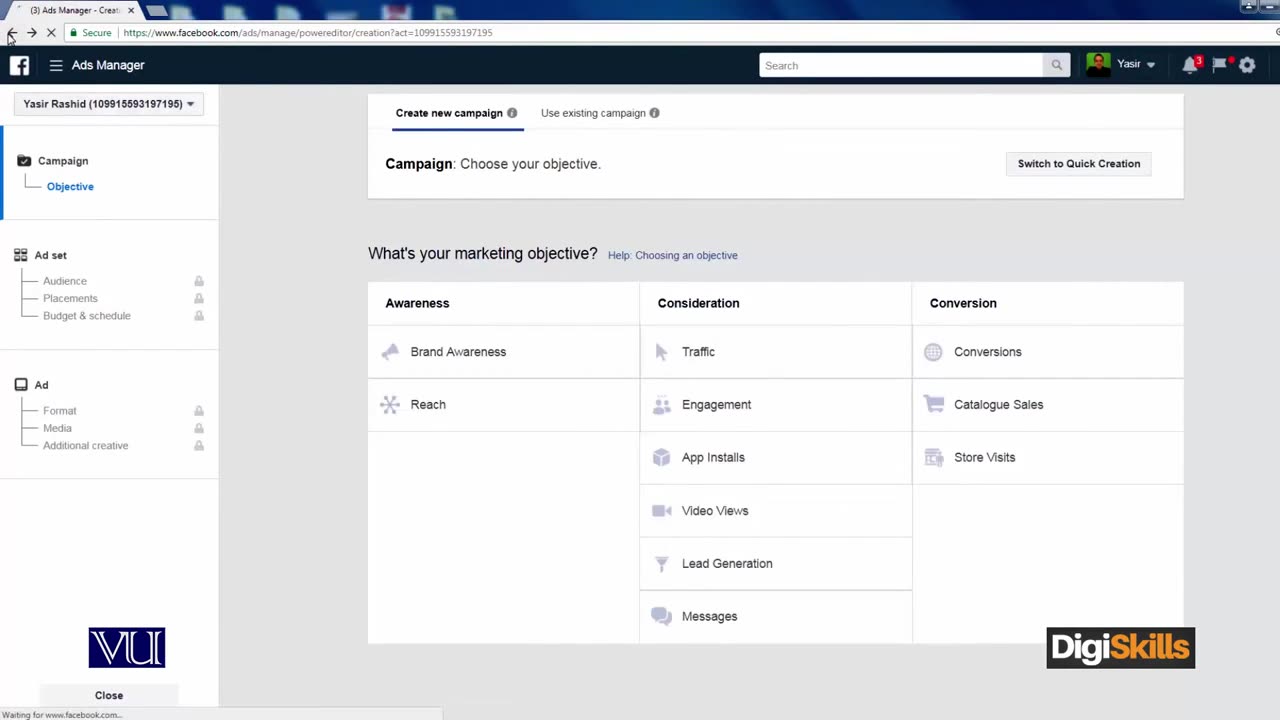Click the Campaign folder icon in sidebar
Screen dimensions: 1280x720
coord(24,161)
